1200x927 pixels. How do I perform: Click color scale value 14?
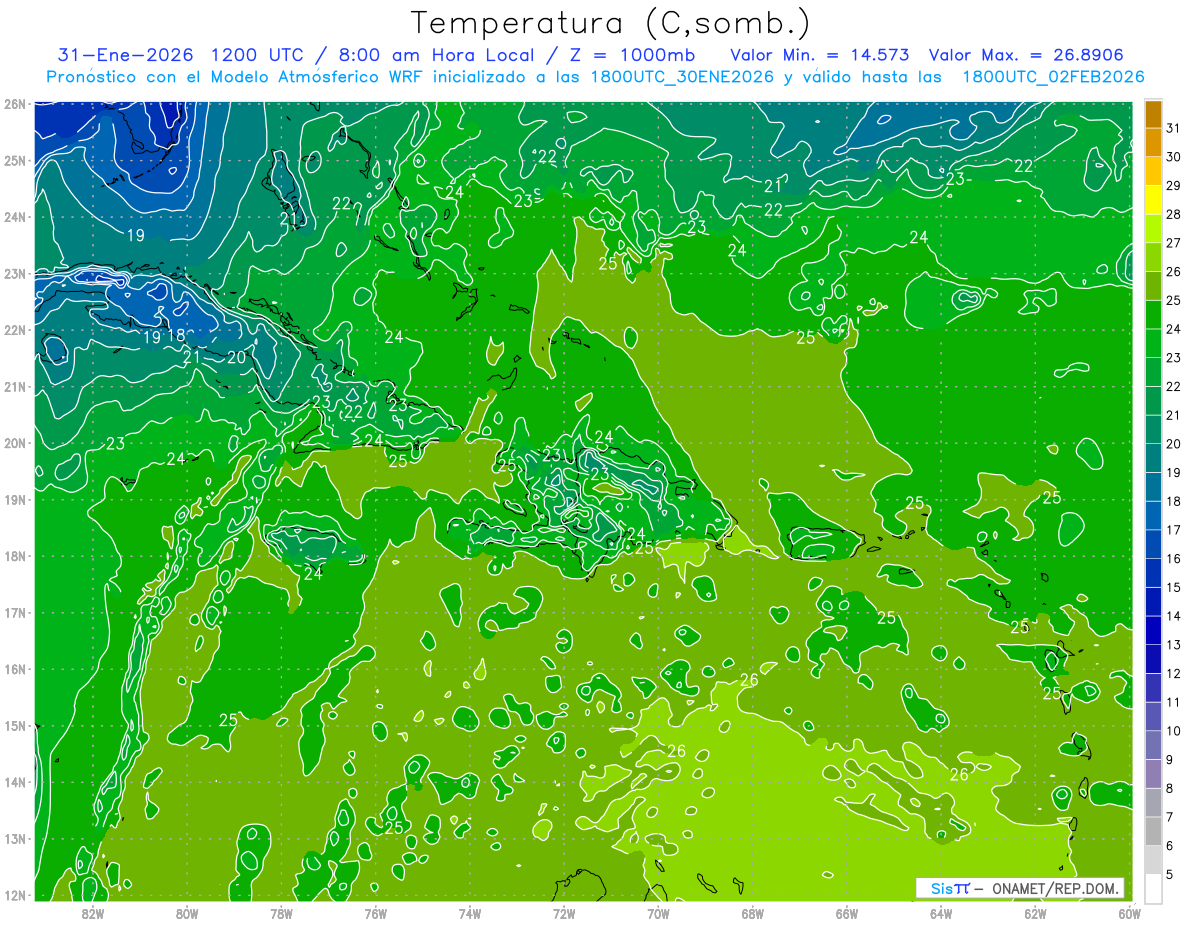(1174, 616)
